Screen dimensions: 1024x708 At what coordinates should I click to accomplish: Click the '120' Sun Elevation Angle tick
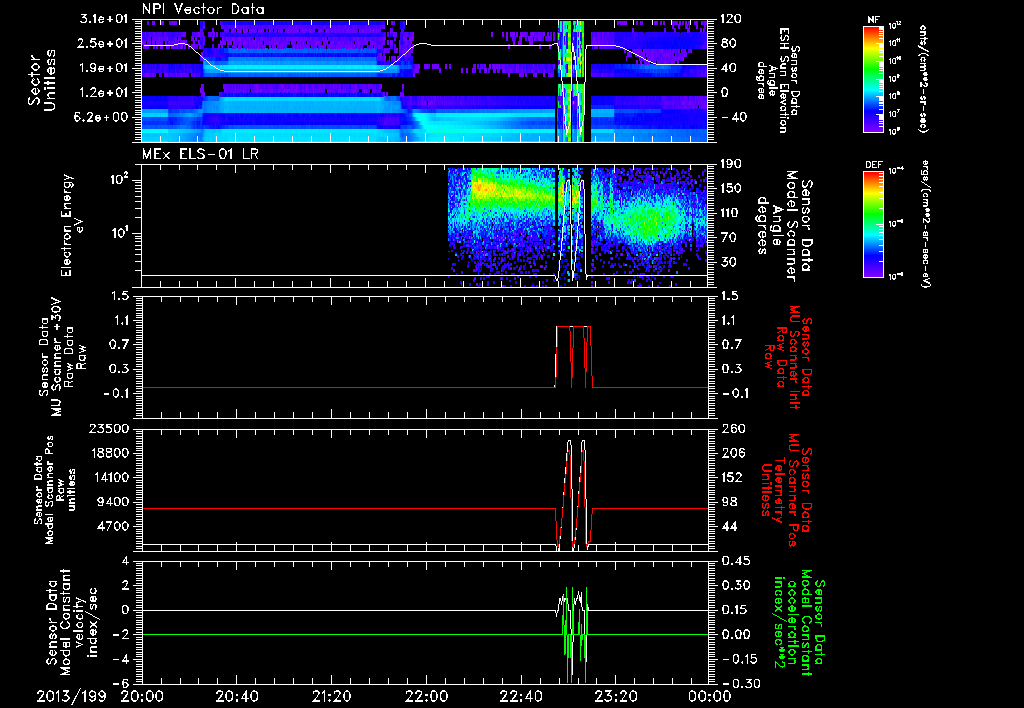tap(731, 19)
